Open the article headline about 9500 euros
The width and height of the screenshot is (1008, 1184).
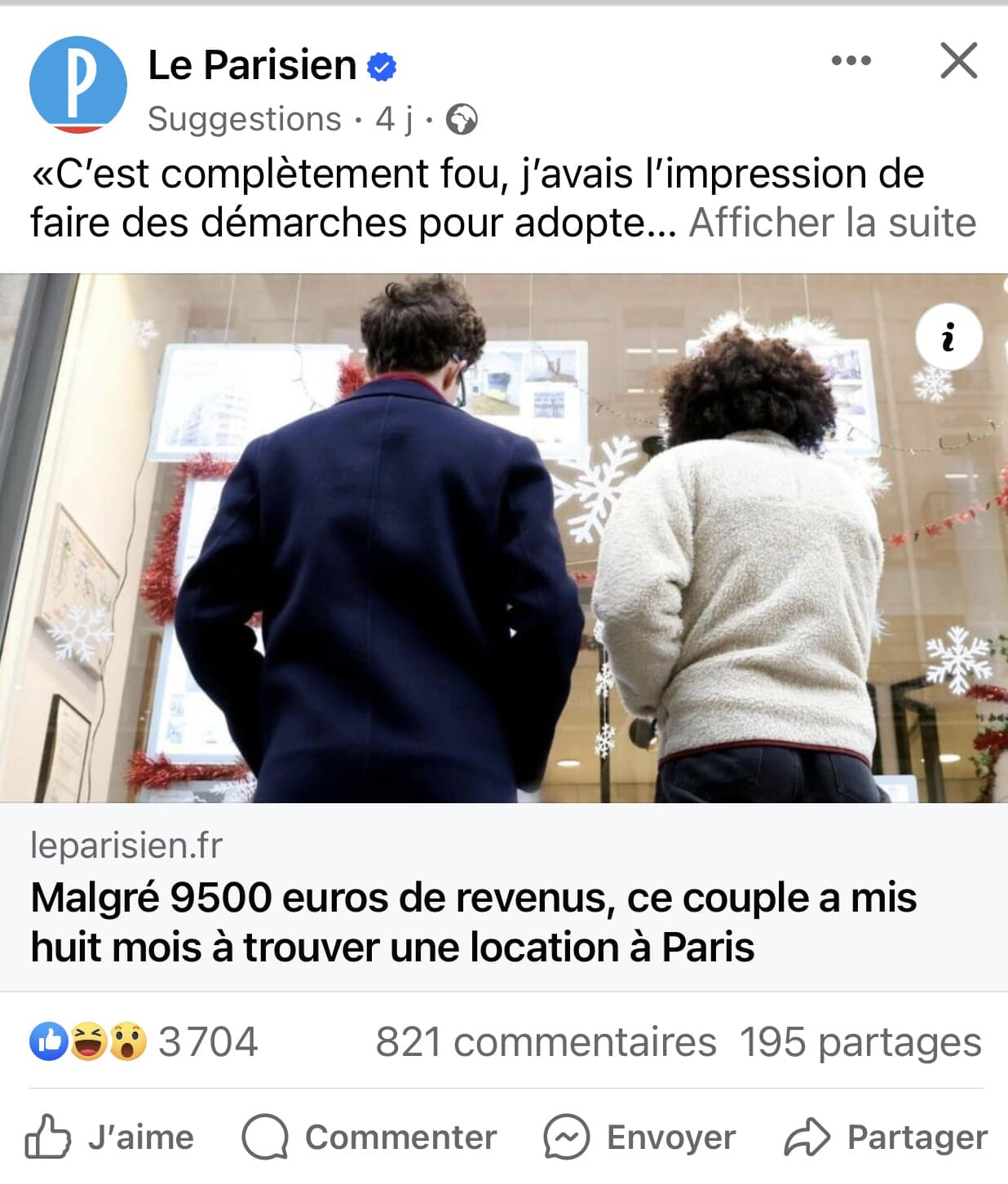[473, 922]
